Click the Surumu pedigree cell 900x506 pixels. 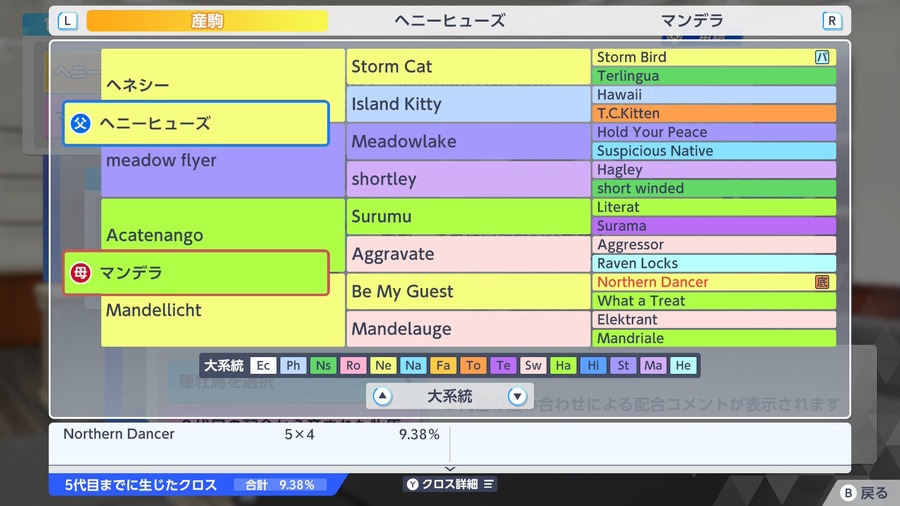coord(468,216)
